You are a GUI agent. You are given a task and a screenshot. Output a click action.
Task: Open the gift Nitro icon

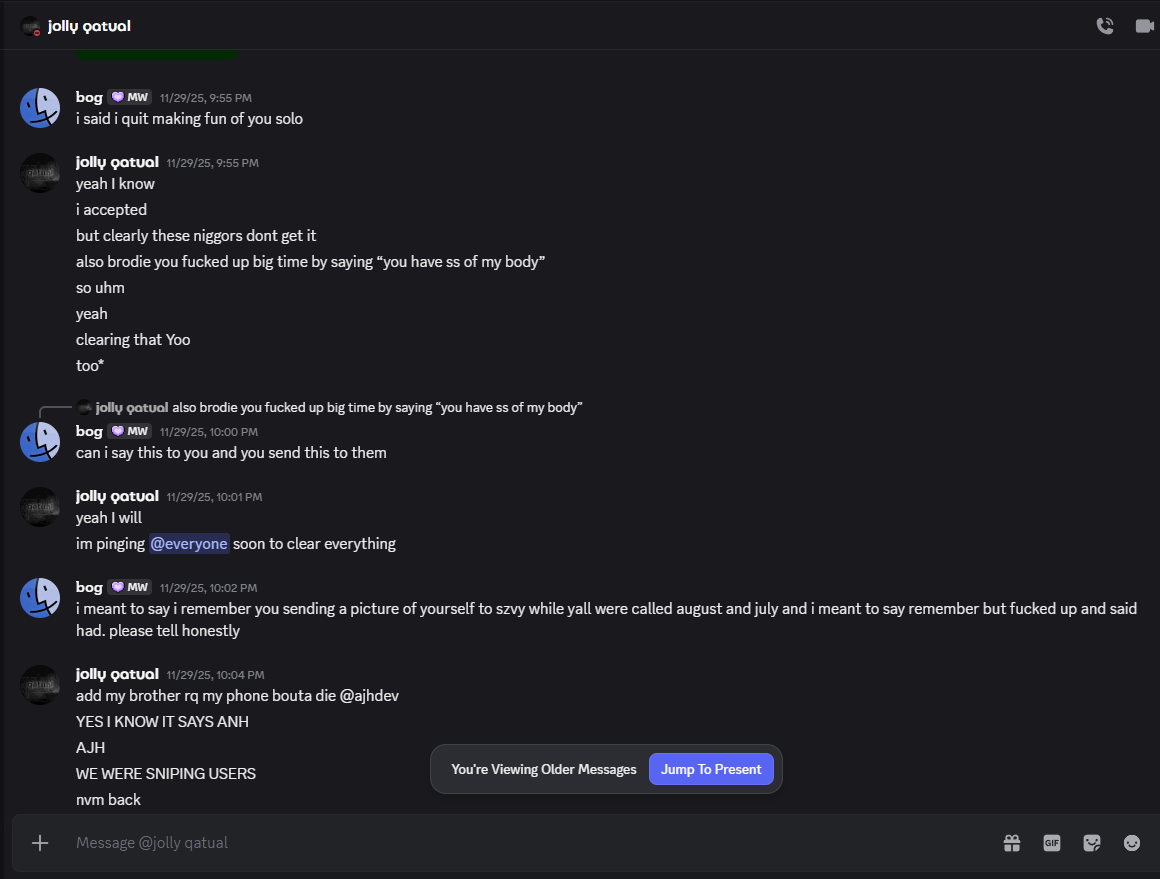(1012, 843)
